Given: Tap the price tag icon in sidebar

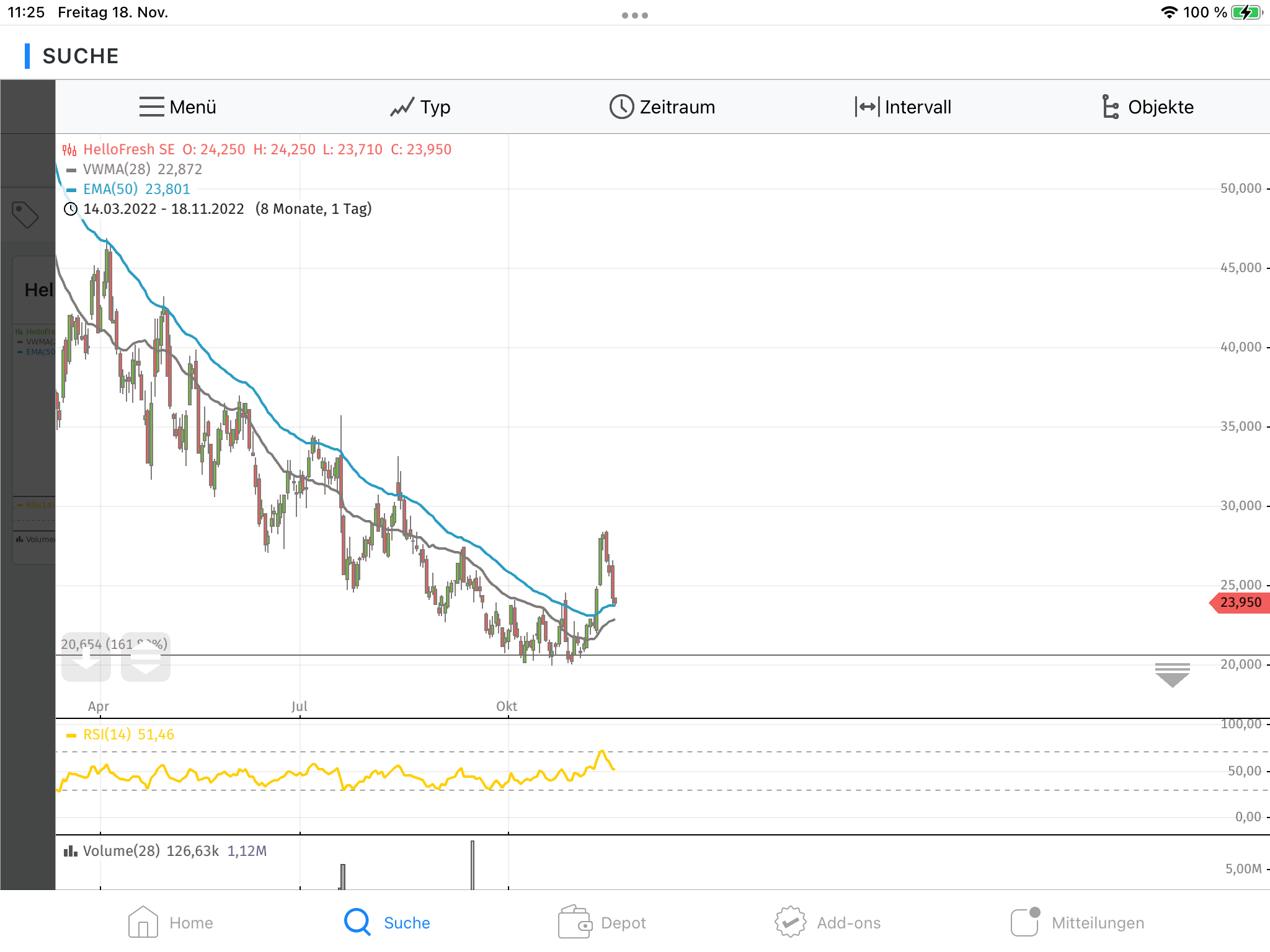Looking at the screenshot, I should point(25,215).
